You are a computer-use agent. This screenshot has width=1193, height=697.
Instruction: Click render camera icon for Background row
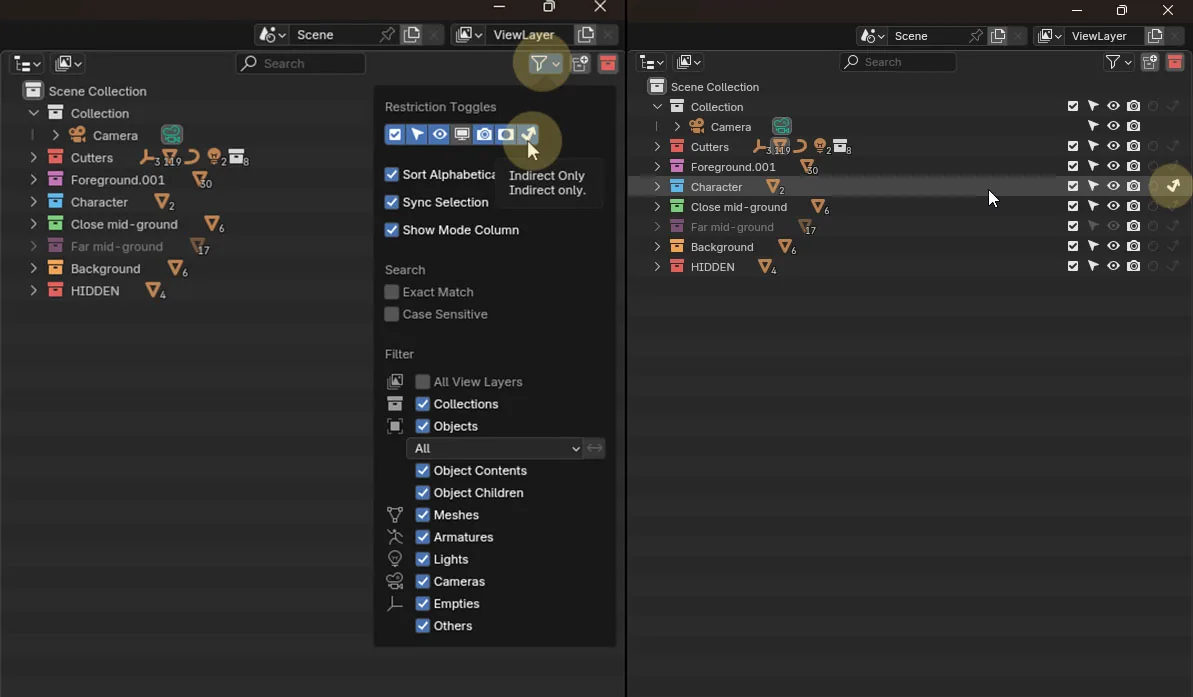tap(1133, 246)
